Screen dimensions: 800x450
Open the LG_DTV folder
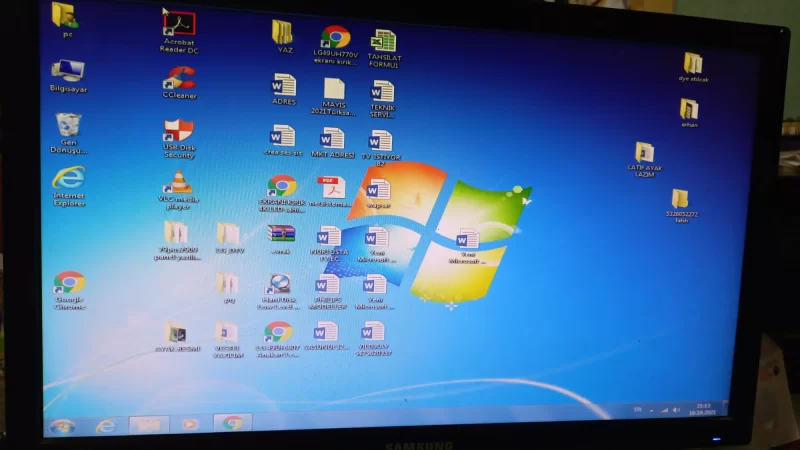229,238
